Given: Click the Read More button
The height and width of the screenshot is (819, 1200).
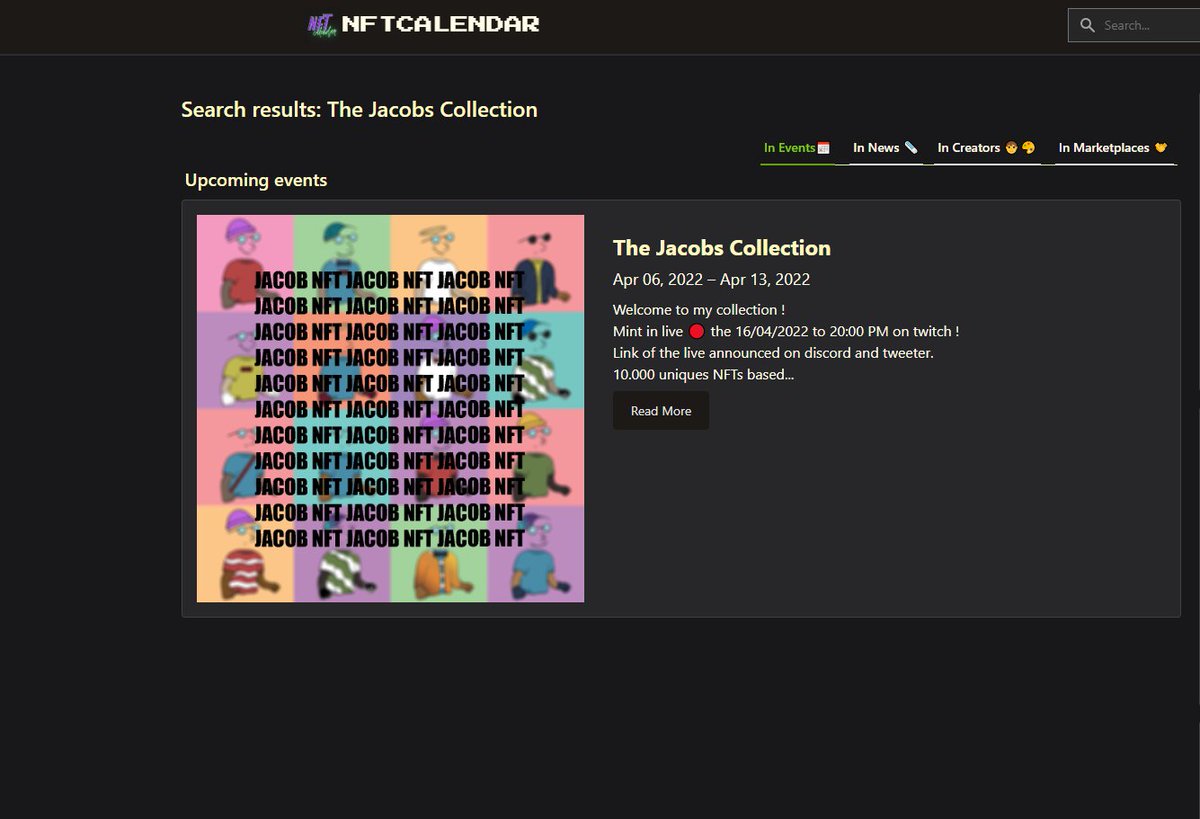Looking at the screenshot, I should click(x=661, y=411).
